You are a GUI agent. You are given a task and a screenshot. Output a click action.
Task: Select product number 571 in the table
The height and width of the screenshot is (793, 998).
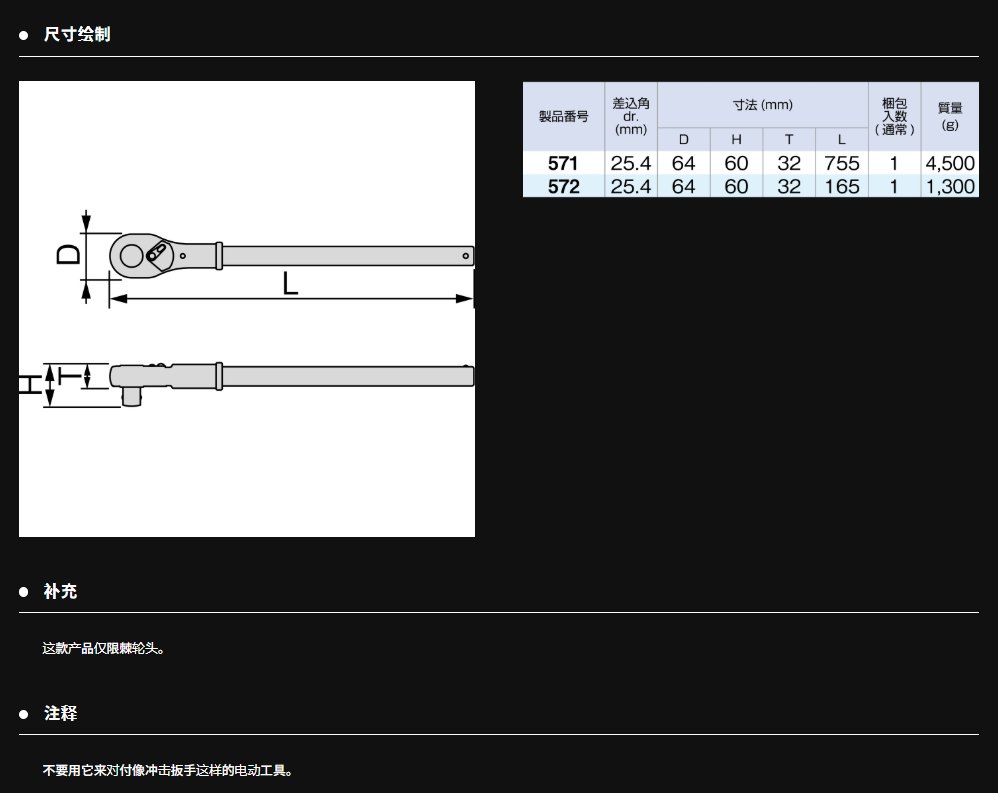(x=563, y=163)
